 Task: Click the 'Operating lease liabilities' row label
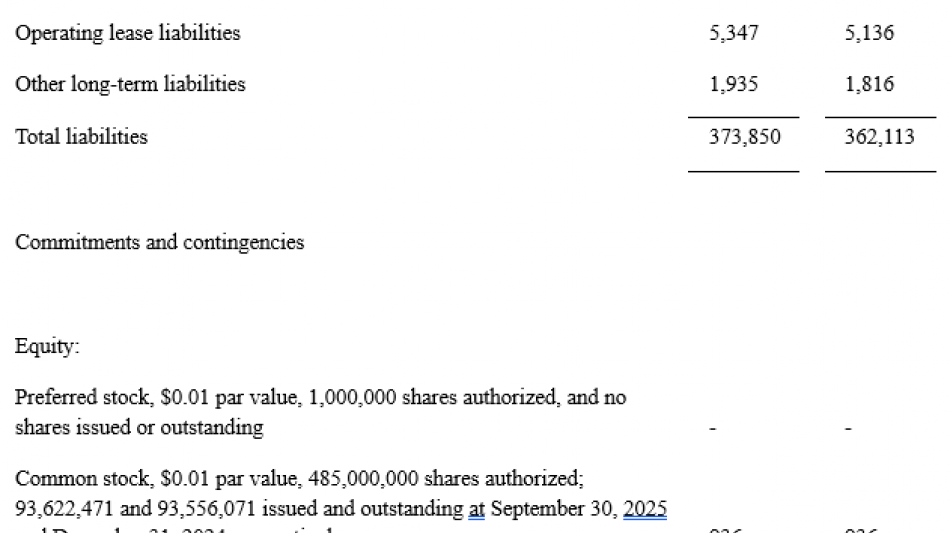(x=128, y=33)
